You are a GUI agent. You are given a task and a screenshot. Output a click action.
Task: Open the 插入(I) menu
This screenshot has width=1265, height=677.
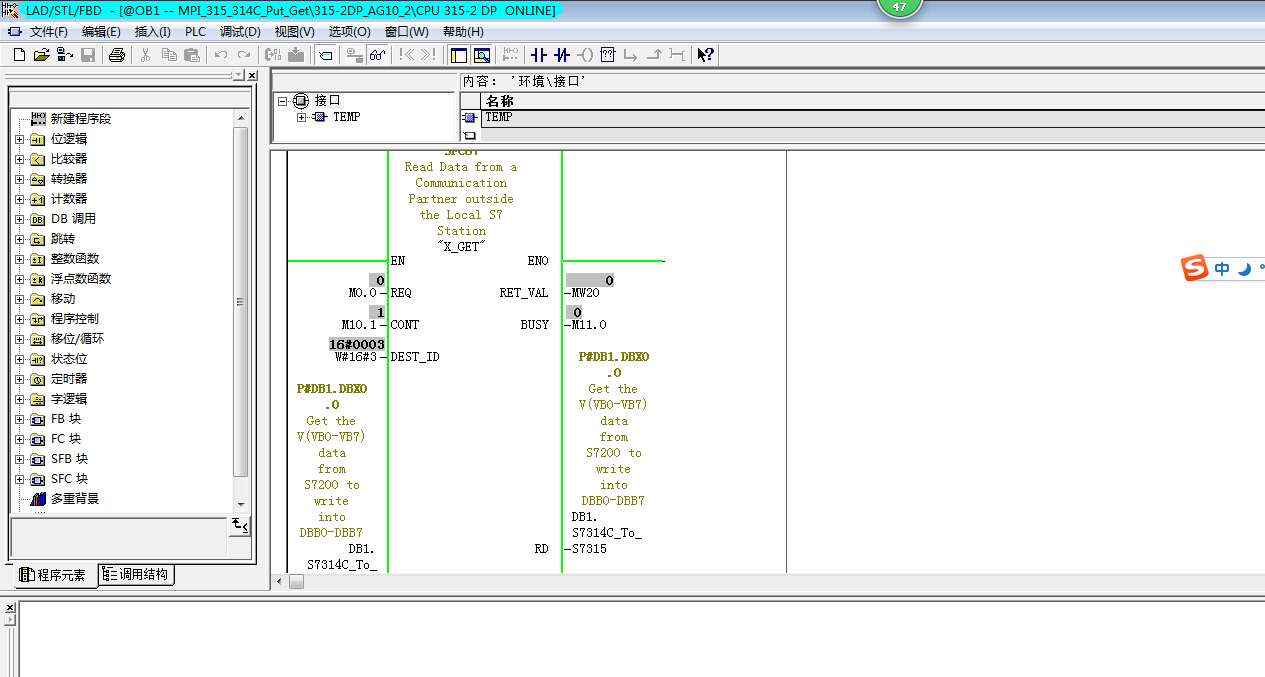coord(152,32)
